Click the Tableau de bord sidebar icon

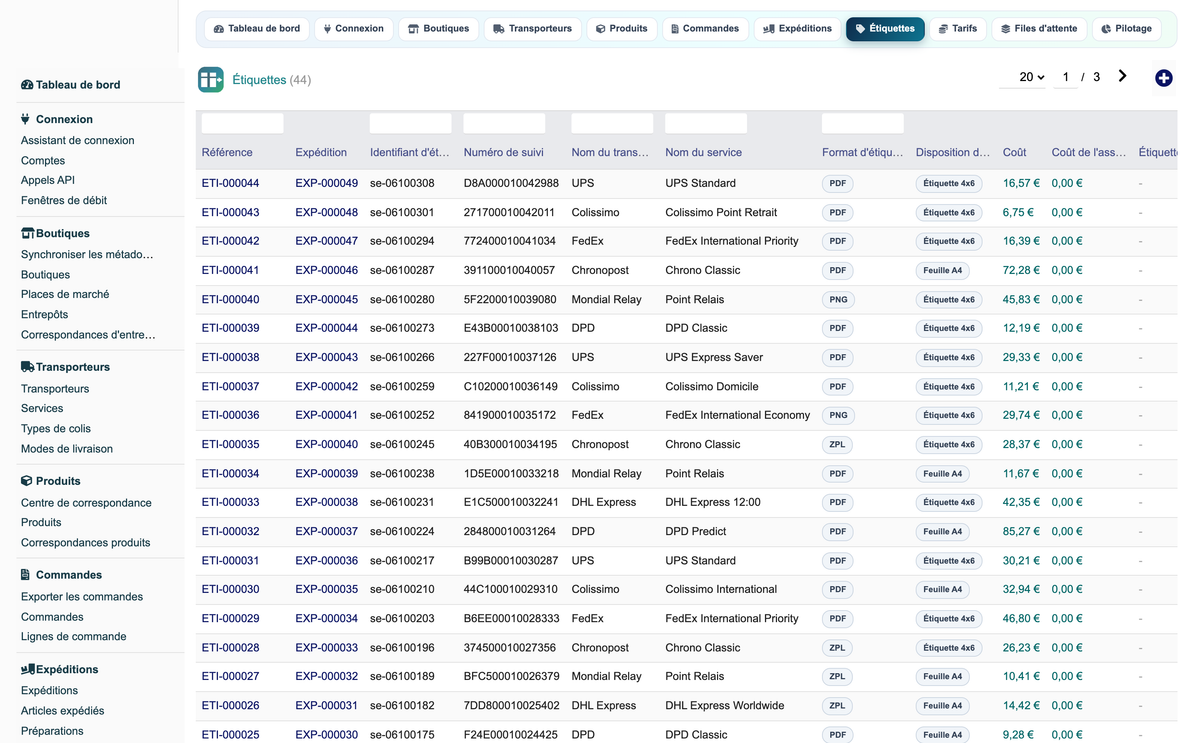click(x=27, y=85)
